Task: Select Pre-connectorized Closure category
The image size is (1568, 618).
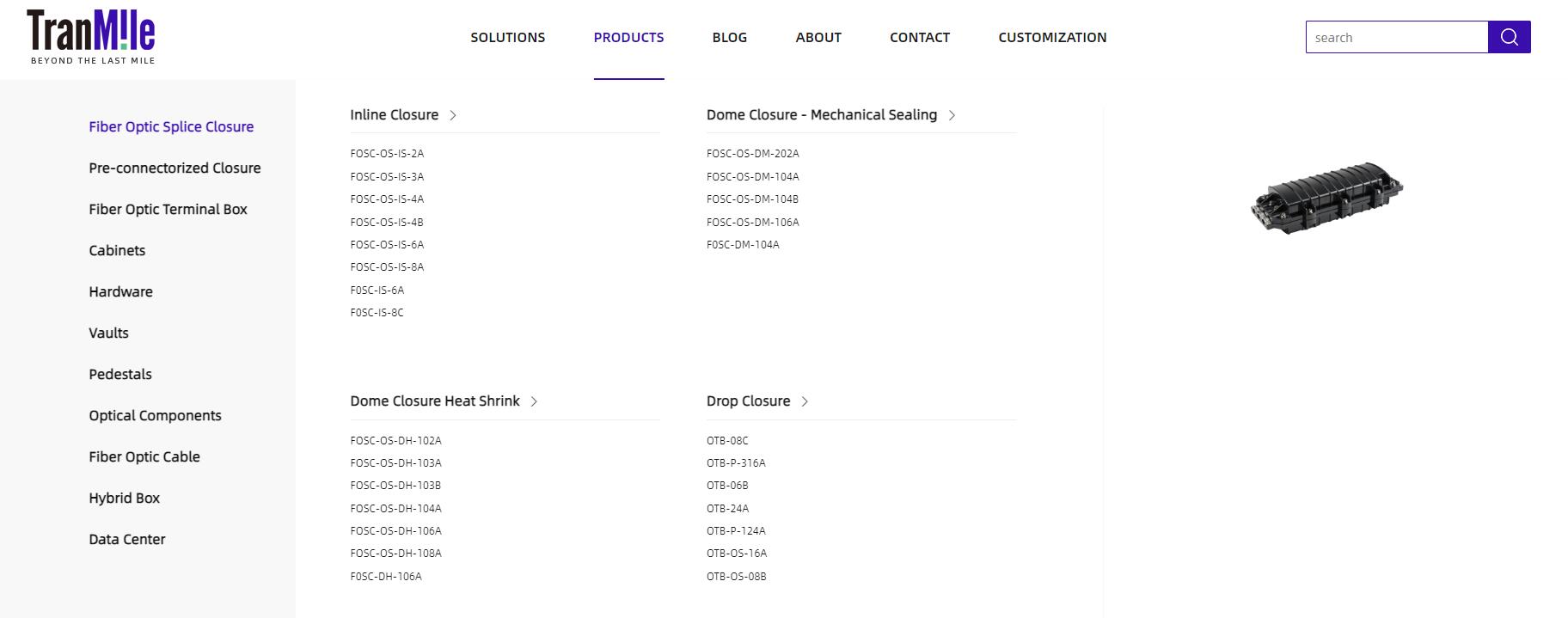Action: [x=175, y=168]
